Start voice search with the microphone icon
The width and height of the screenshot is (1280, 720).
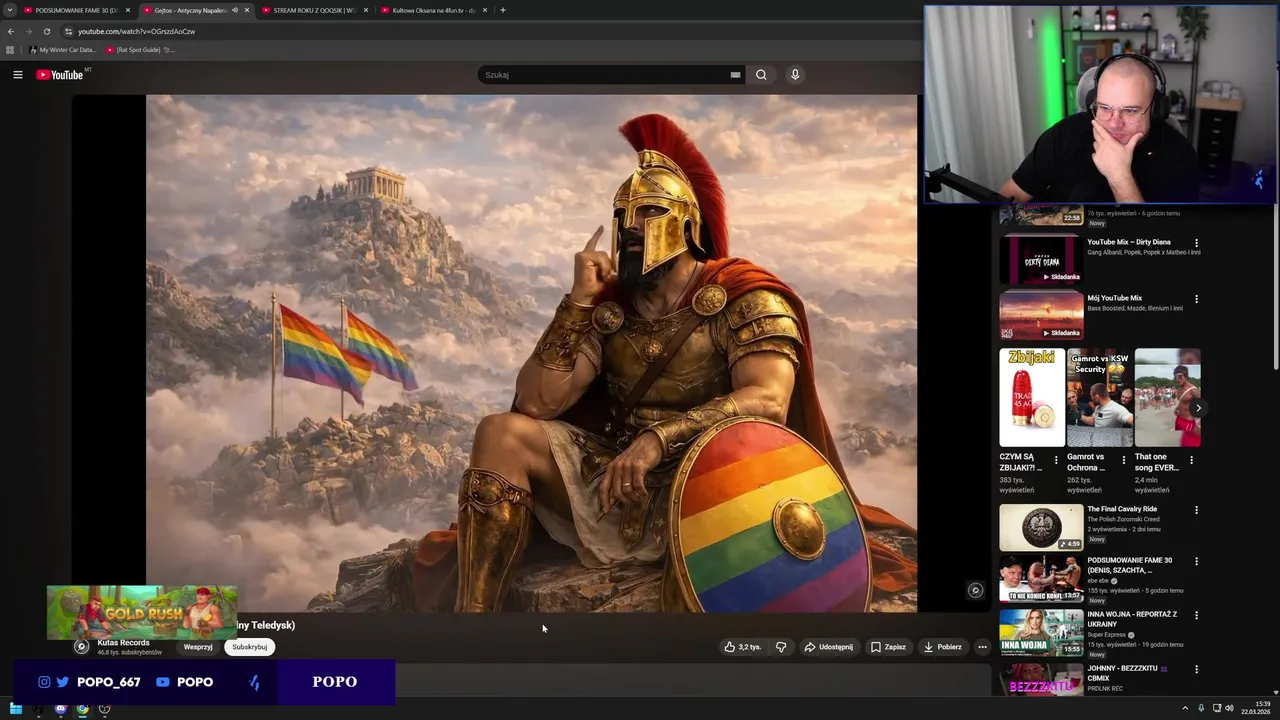coord(795,75)
